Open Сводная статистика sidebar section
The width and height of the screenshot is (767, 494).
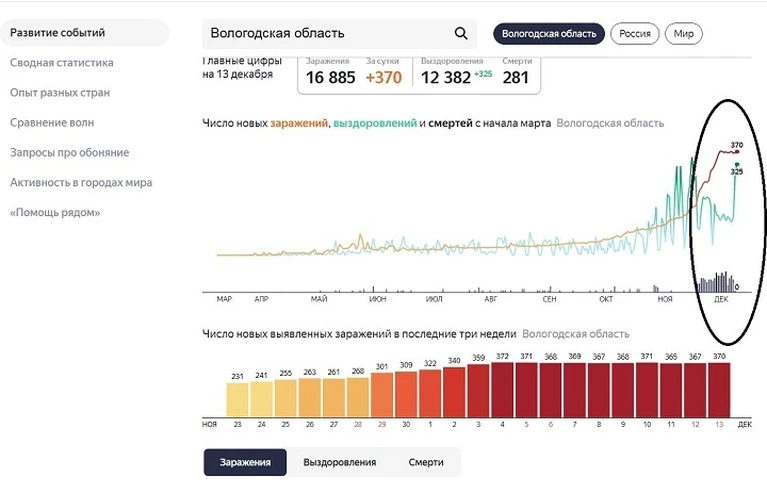pos(62,63)
